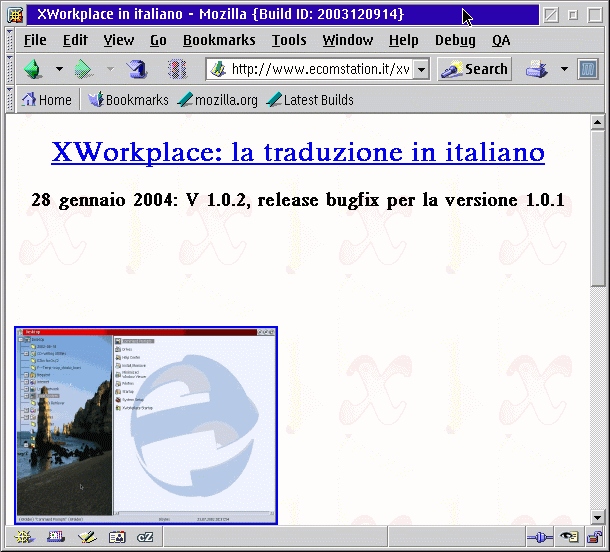Open the Back history dropdown arrow
The height and width of the screenshot is (552, 610).
tap(59, 69)
